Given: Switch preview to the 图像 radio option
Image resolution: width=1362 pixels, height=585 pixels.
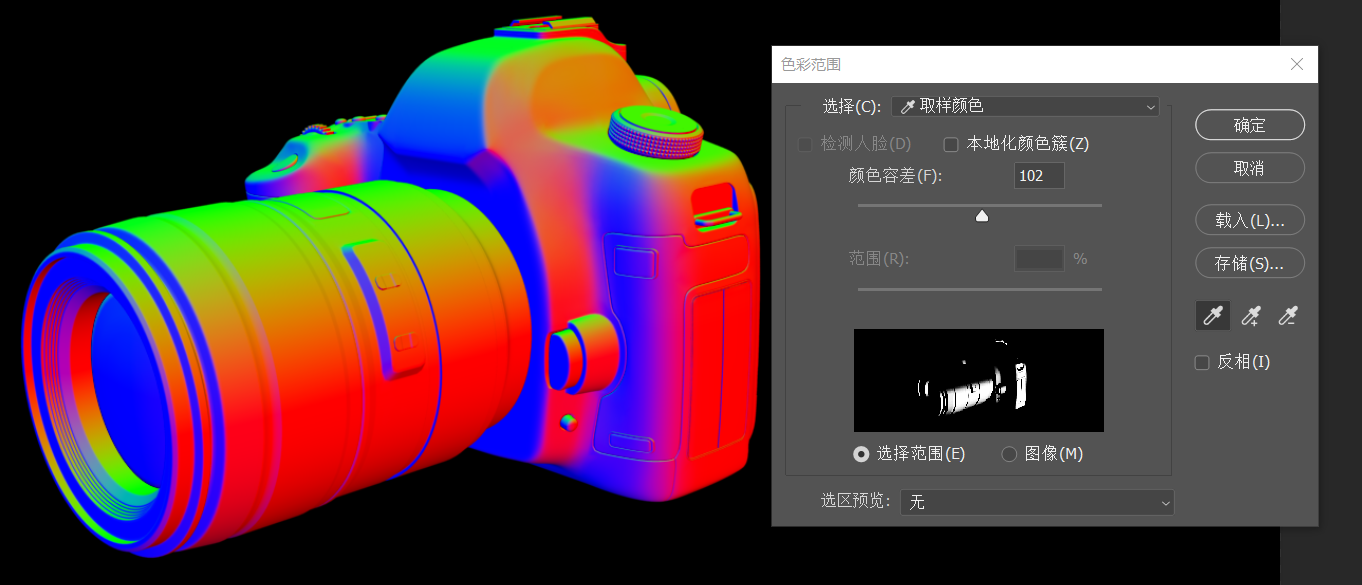Looking at the screenshot, I should pyautogui.click(x=1009, y=454).
